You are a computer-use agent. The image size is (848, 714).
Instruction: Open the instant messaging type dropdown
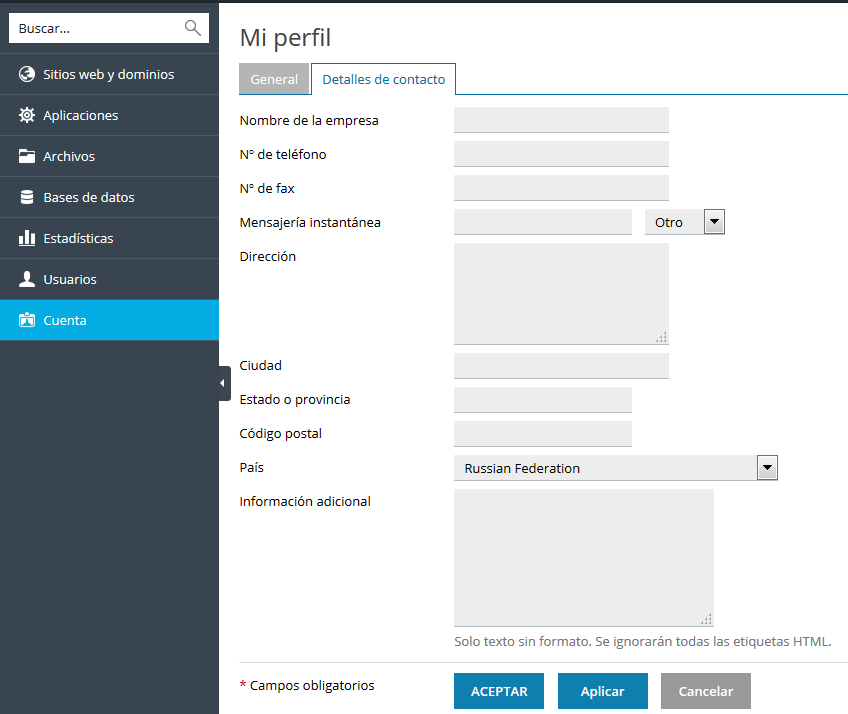[x=684, y=222]
